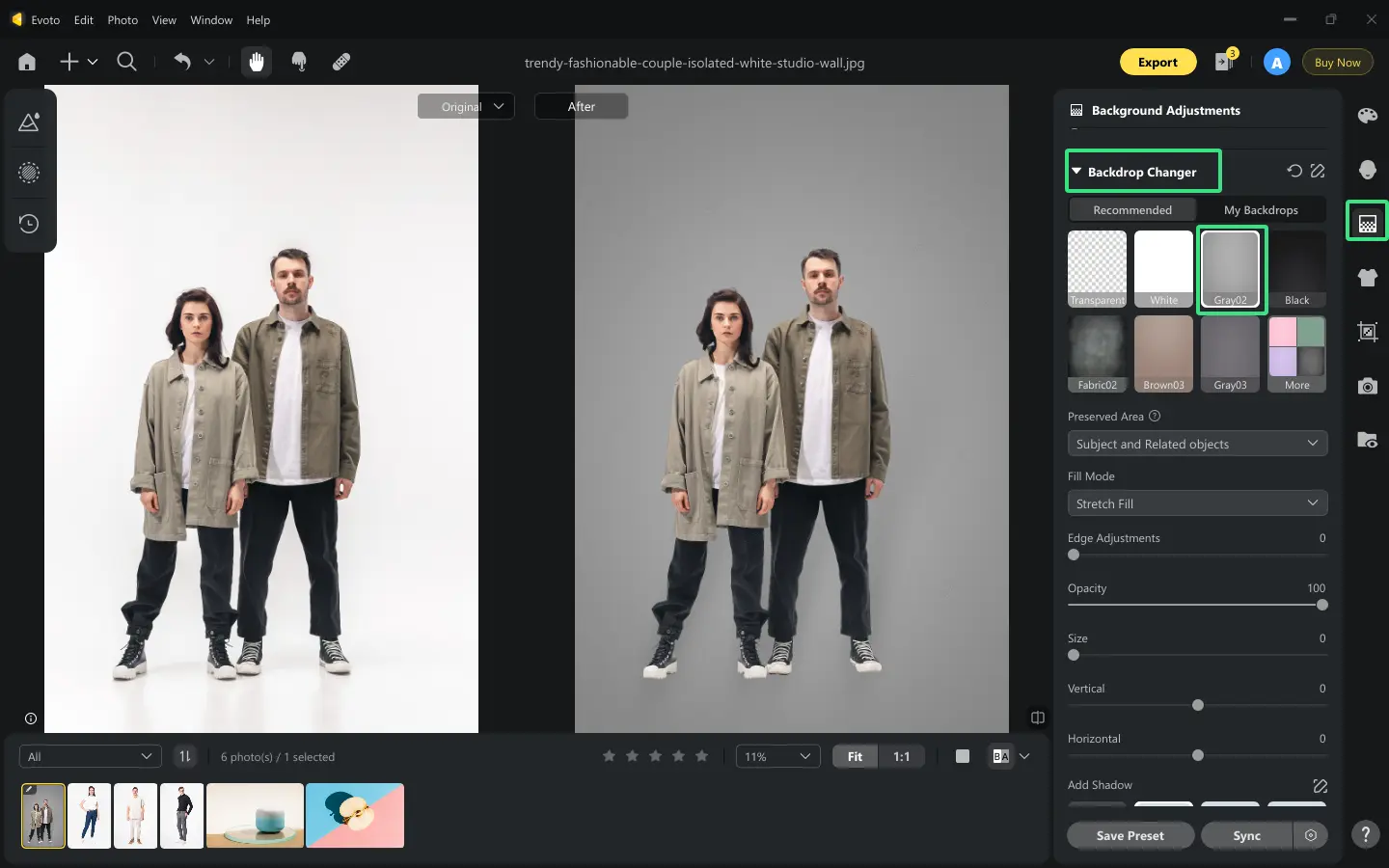The width and height of the screenshot is (1389, 868).
Task: Click the Save Preset button
Action: (x=1130, y=835)
